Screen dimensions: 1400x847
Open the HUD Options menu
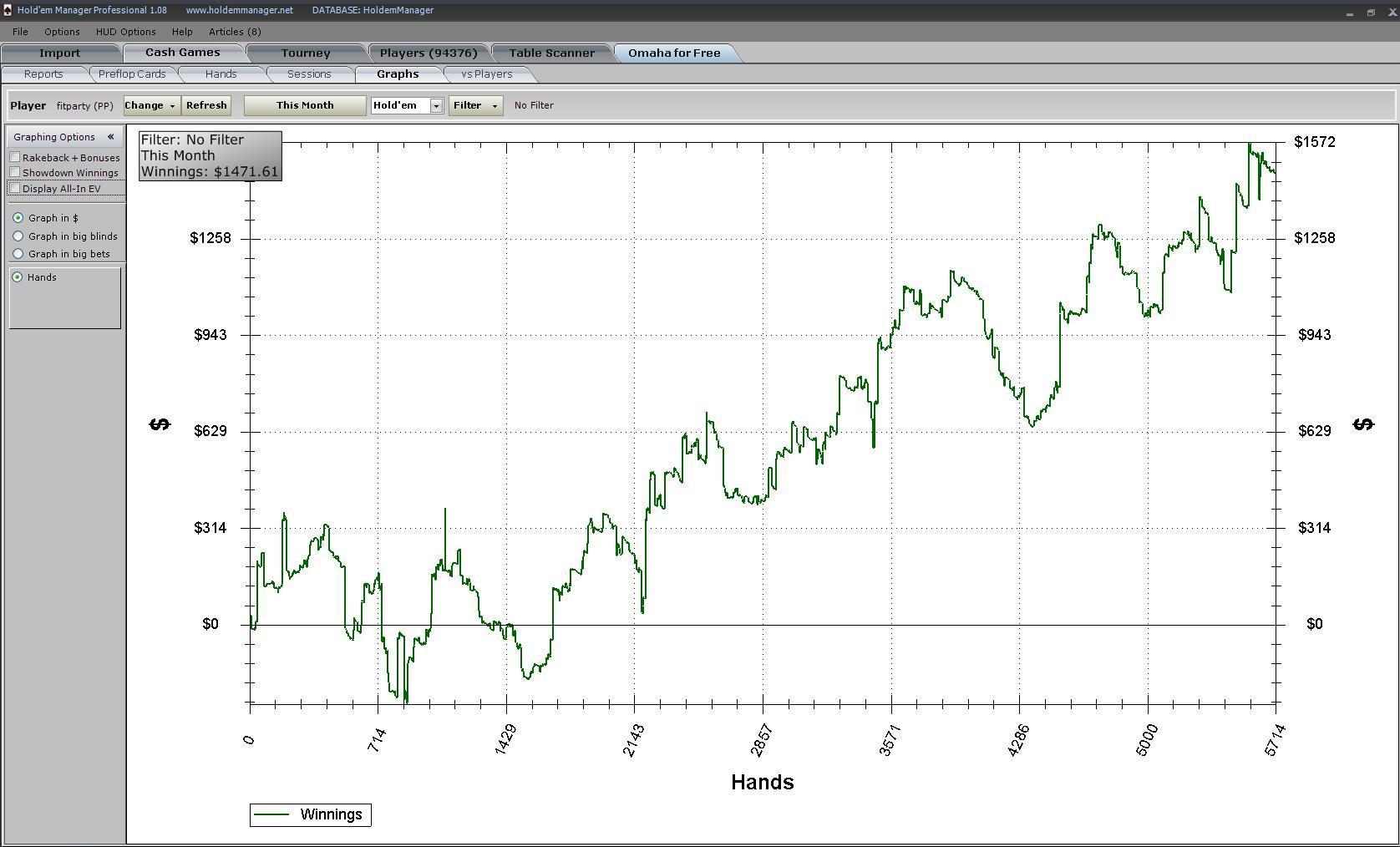pos(125,32)
